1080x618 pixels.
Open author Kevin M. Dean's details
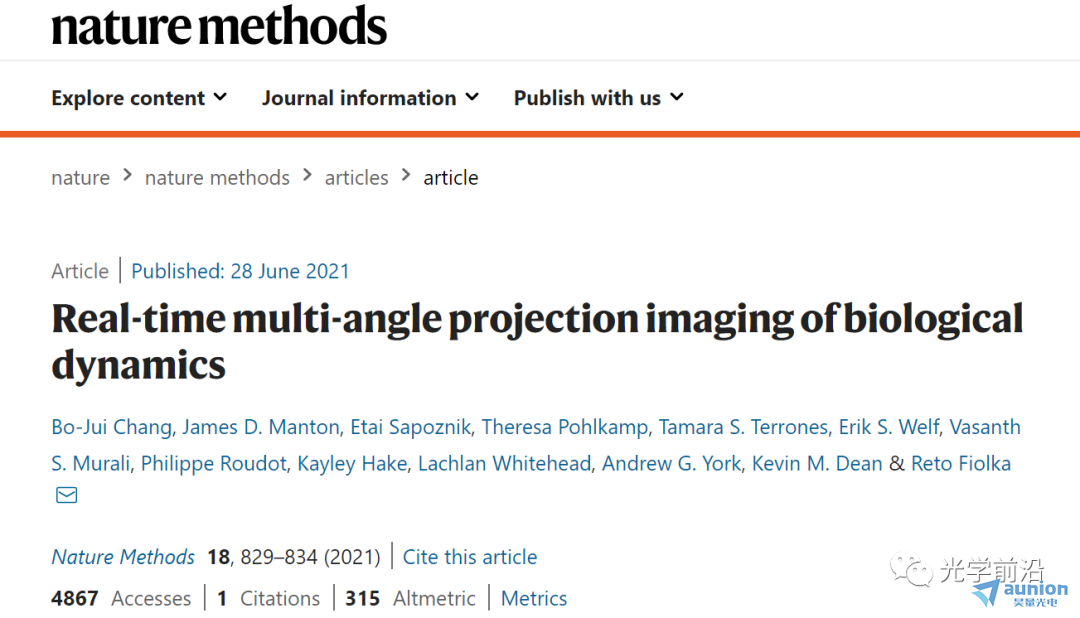[817, 464]
